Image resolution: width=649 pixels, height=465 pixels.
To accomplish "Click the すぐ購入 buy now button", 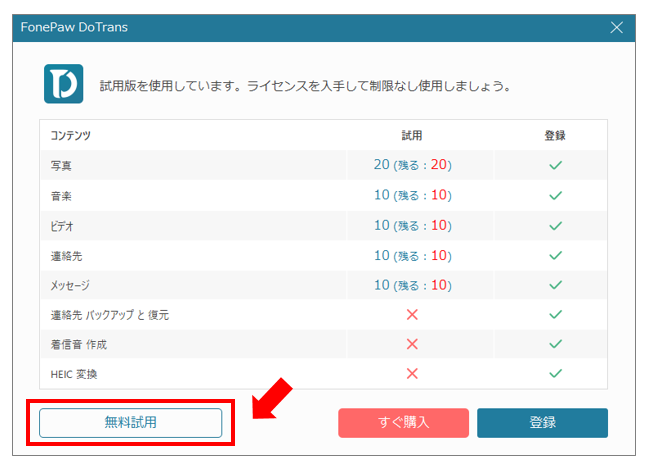I will [403, 423].
